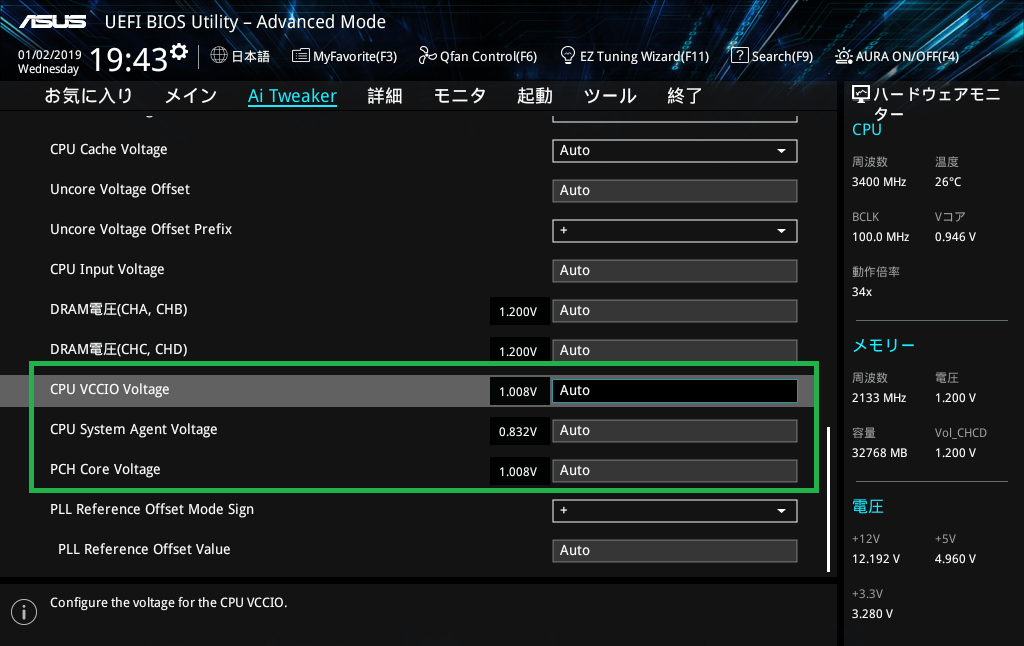The width and height of the screenshot is (1024, 646).
Task: Click the CPU Input Voltage field
Action: pyautogui.click(x=675, y=270)
